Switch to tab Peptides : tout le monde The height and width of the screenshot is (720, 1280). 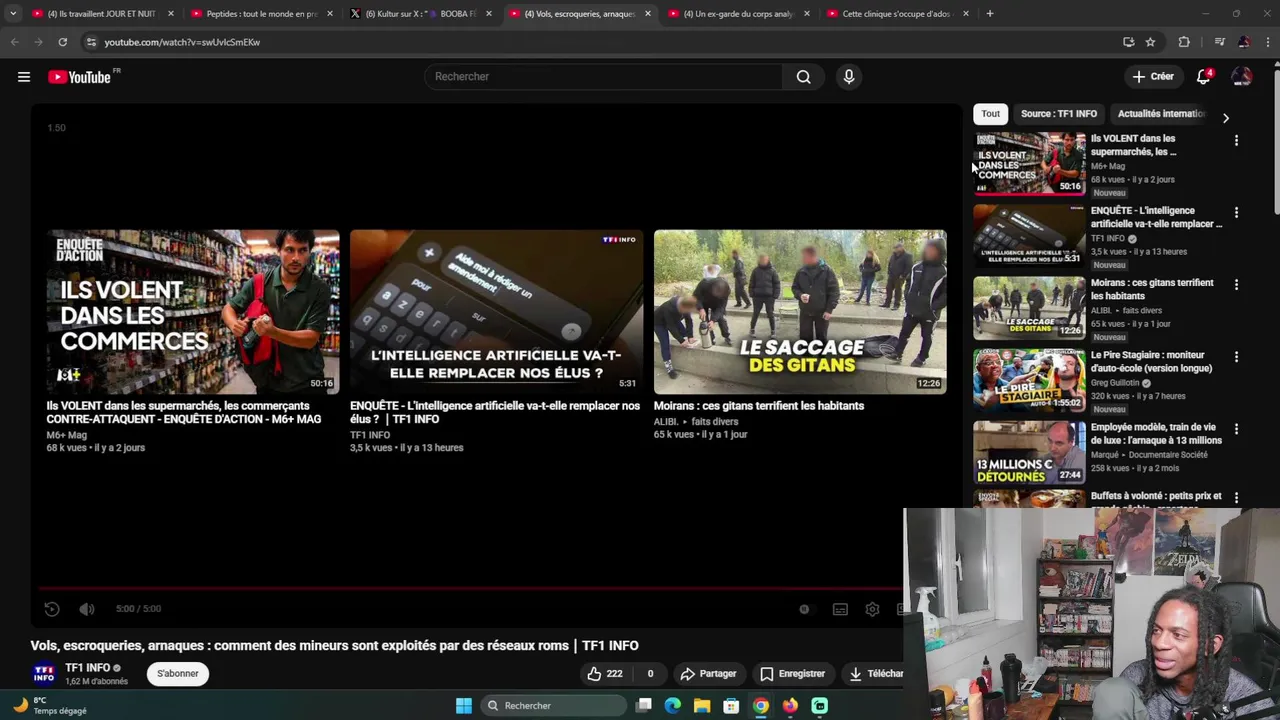coord(262,14)
